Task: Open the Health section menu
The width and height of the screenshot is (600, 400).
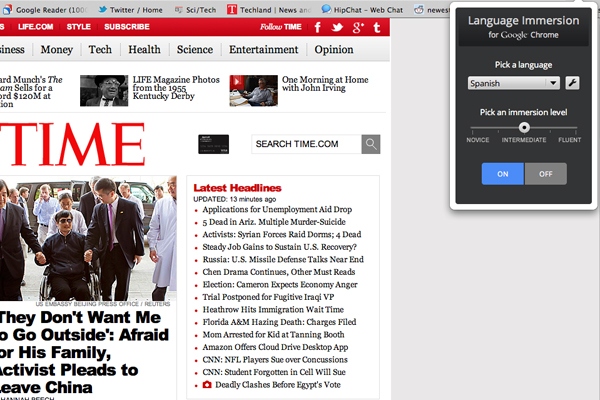Action: point(144,49)
